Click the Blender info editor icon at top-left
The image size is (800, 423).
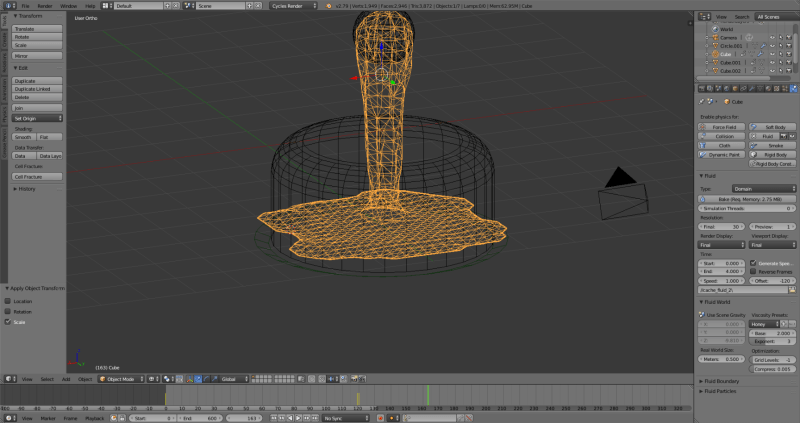[10, 6]
